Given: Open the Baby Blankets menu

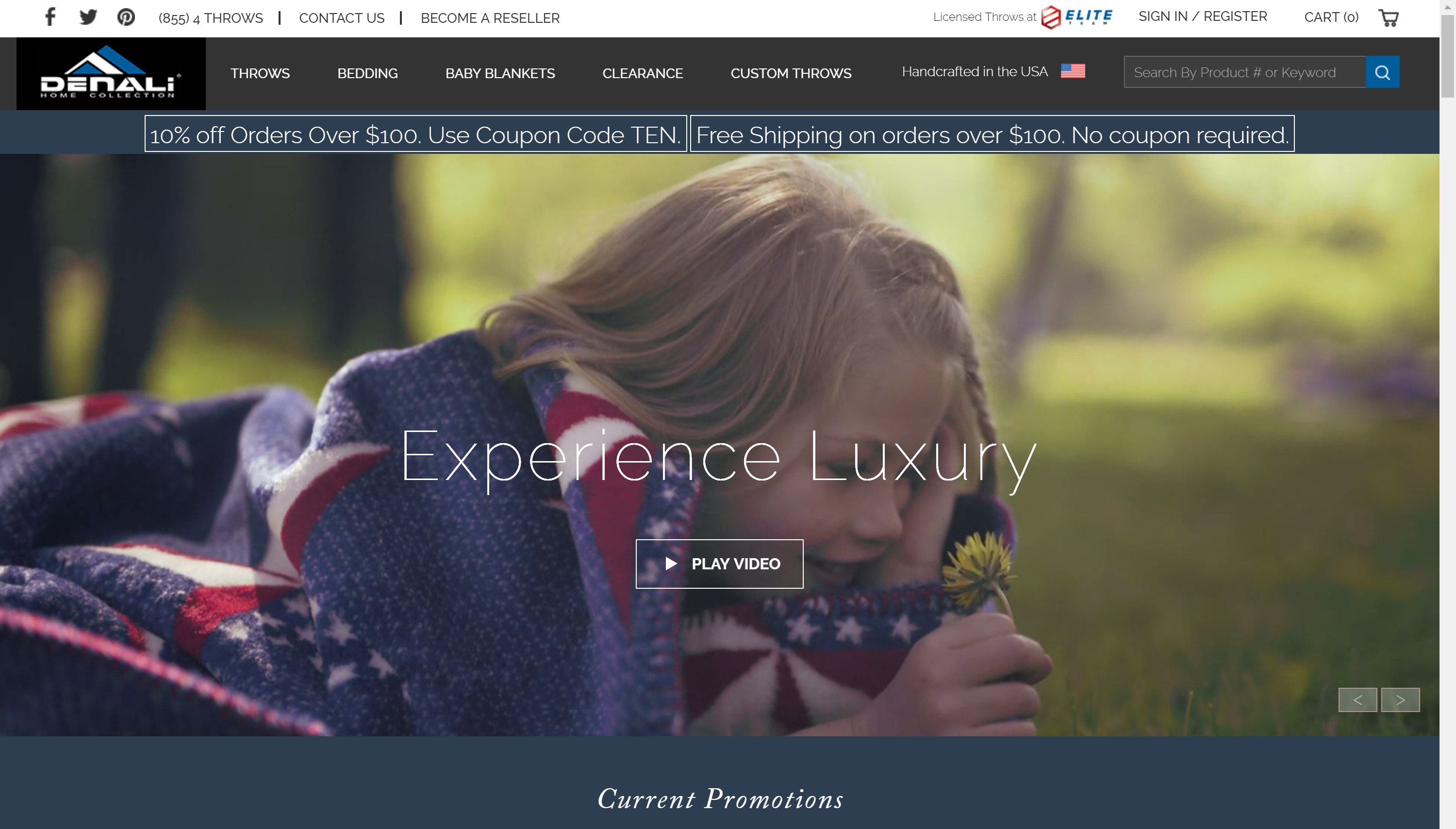Looking at the screenshot, I should [x=500, y=73].
